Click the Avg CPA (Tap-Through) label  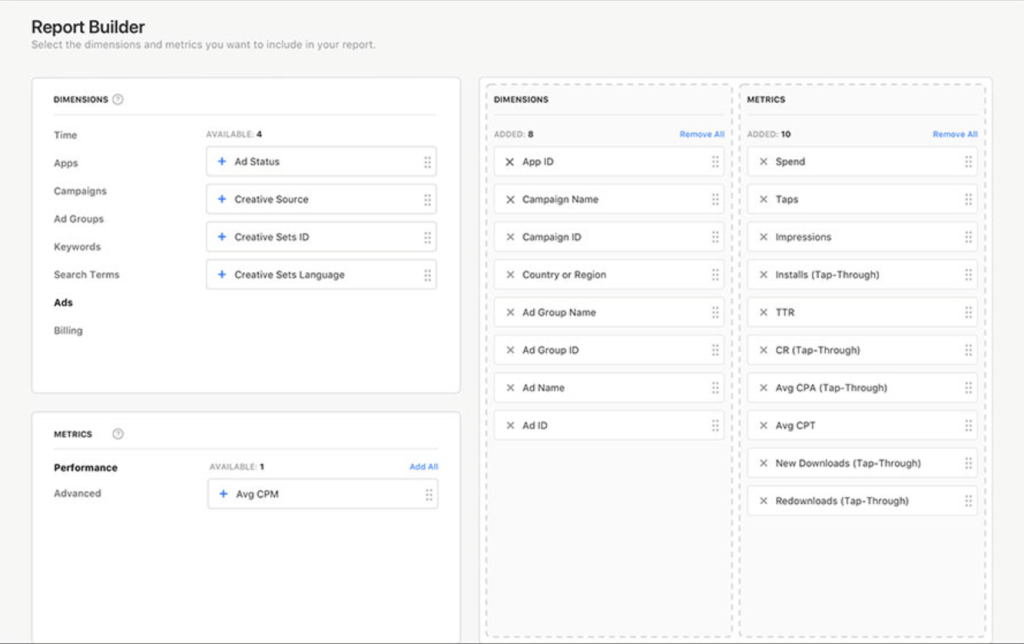point(831,388)
